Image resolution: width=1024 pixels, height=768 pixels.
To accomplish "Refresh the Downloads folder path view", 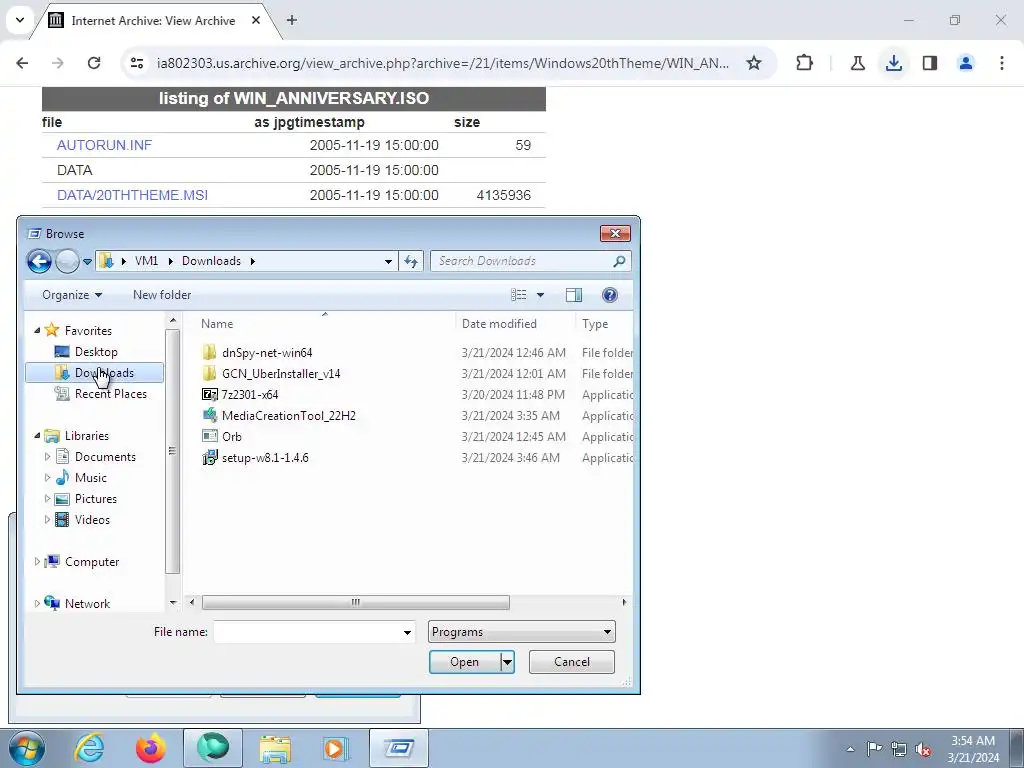I will click(x=411, y=261).
